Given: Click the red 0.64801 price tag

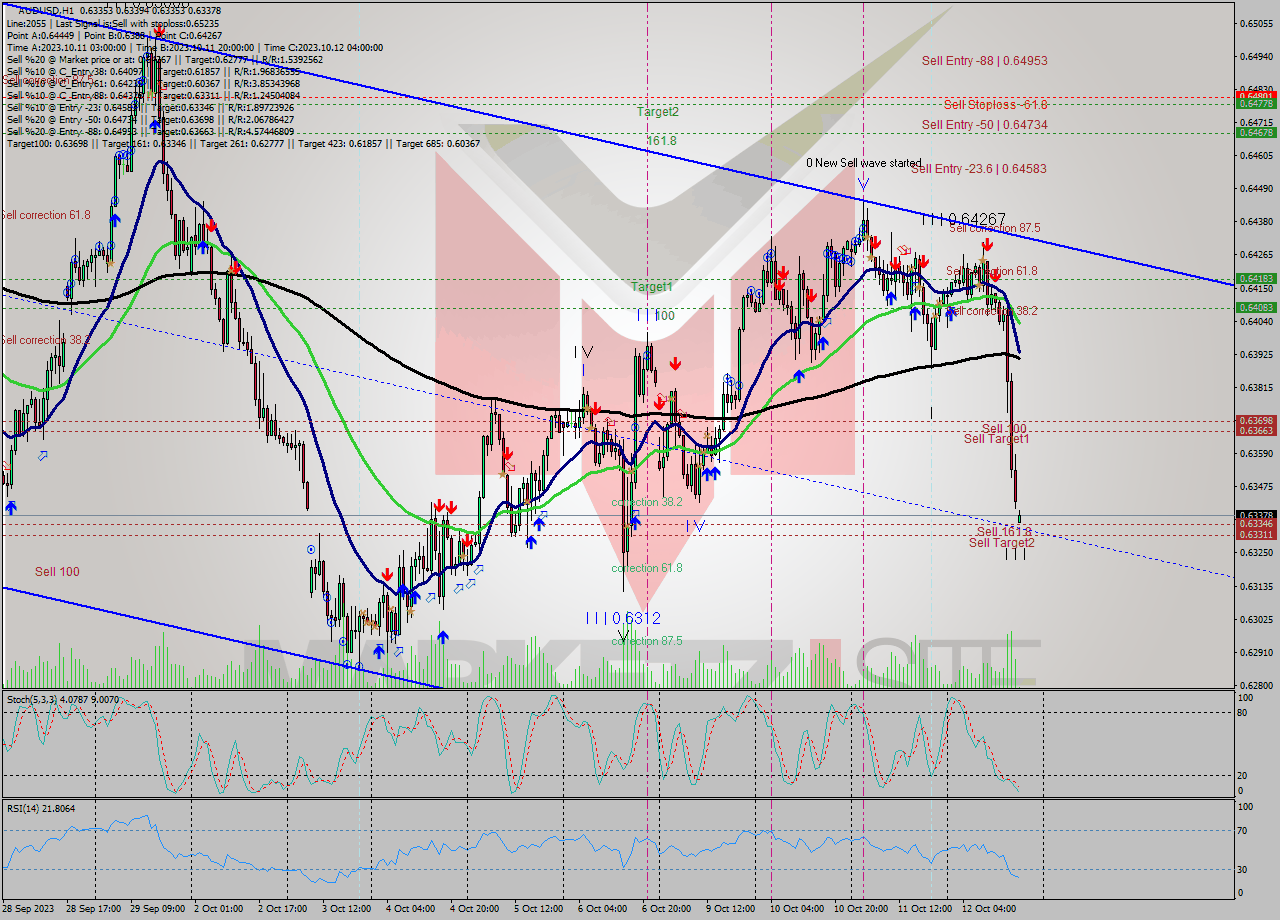Looking at the screenshot, I should 1255,96.
